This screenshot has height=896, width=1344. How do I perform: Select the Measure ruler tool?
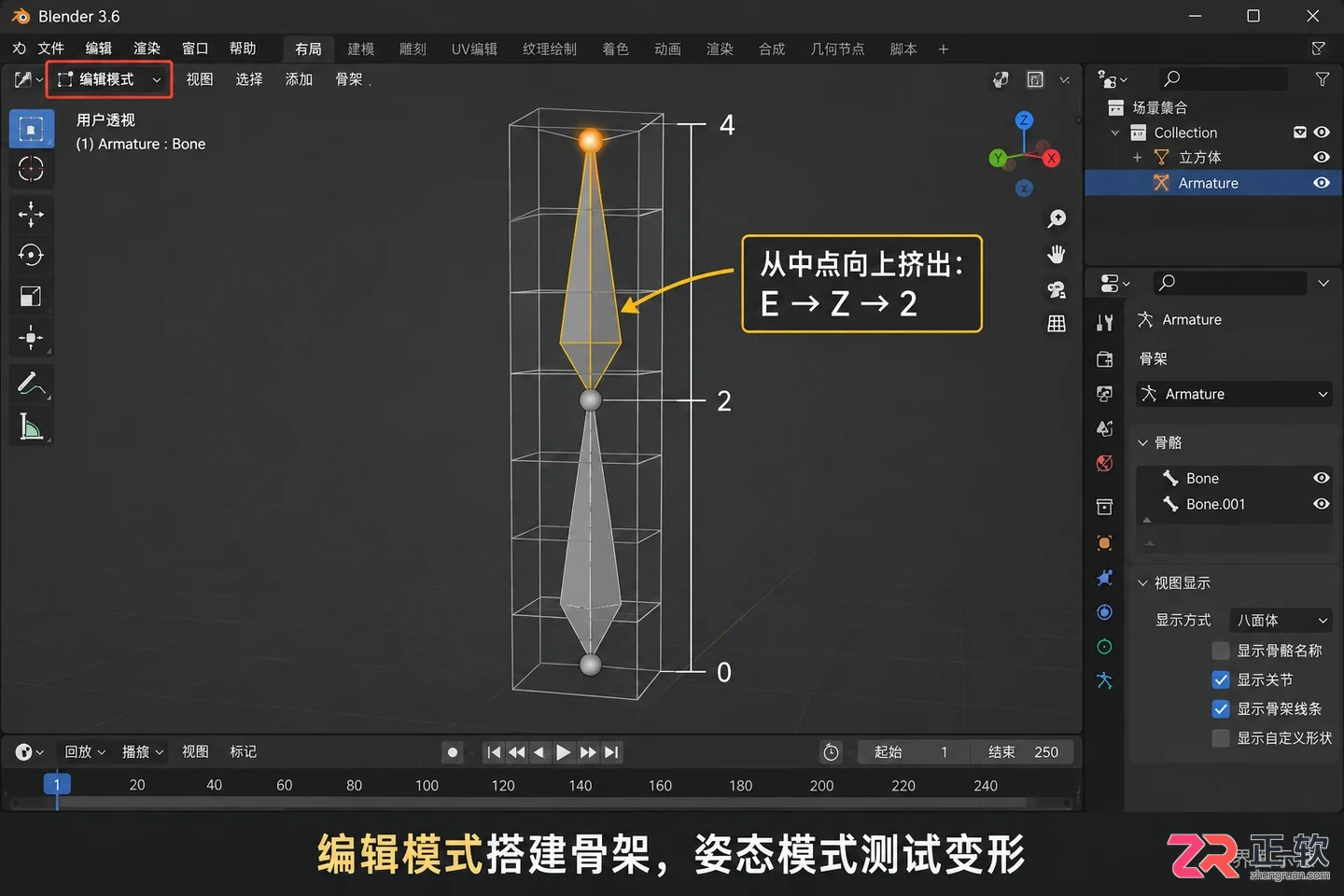[31, 427]
